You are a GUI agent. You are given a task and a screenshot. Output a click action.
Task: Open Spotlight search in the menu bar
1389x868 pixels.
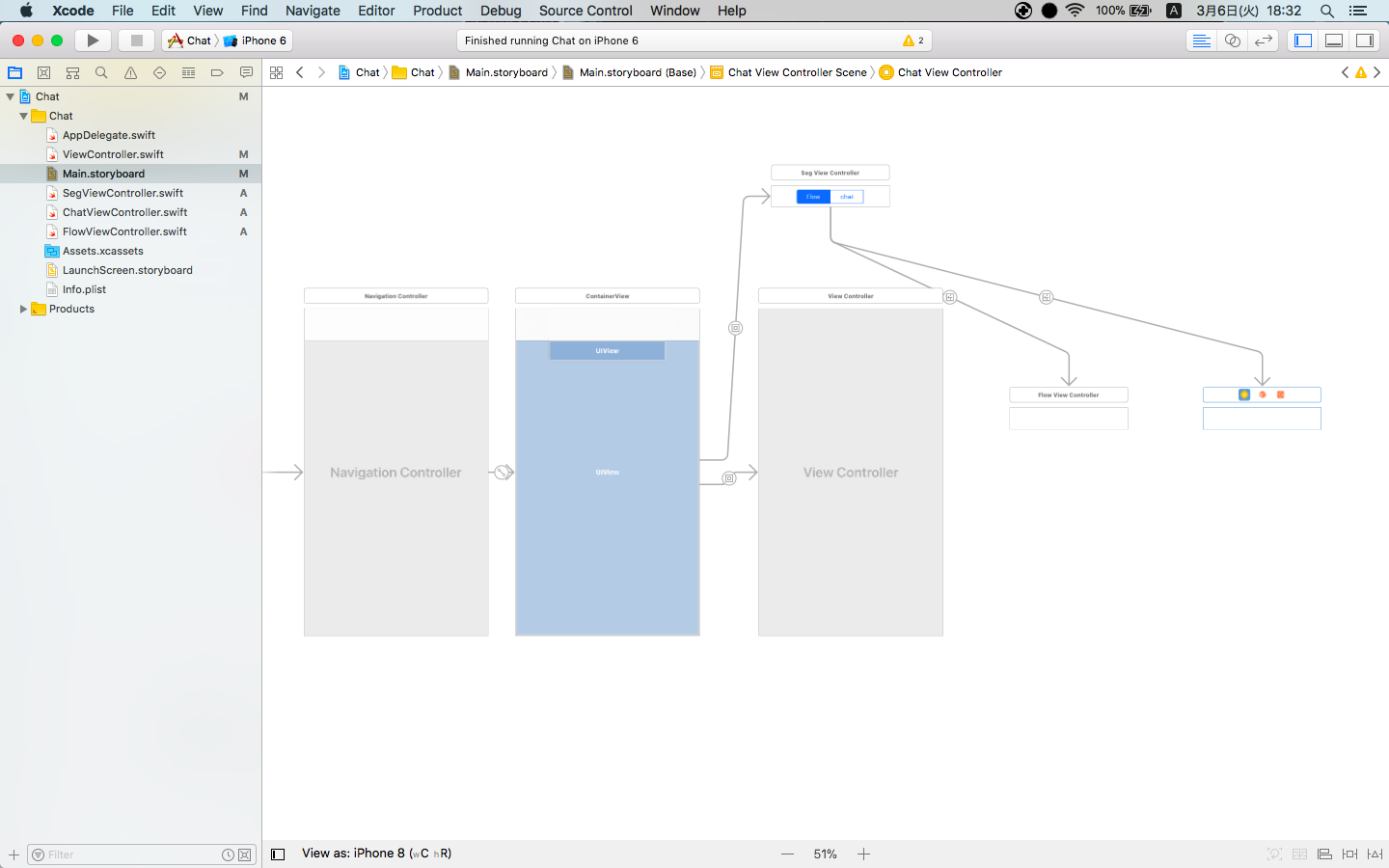(x=1327, y=11)
